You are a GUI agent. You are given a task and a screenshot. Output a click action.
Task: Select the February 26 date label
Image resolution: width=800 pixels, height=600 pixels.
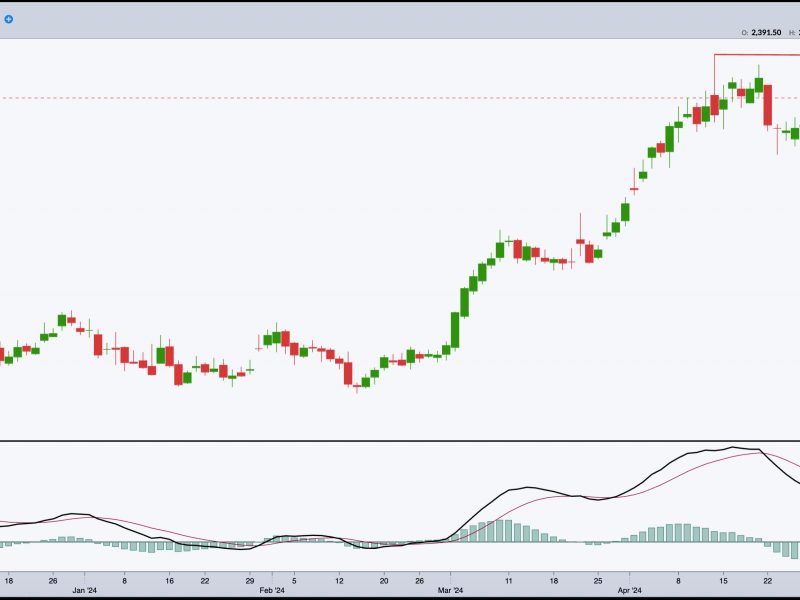pyautogui.click(x=419, y=581)
